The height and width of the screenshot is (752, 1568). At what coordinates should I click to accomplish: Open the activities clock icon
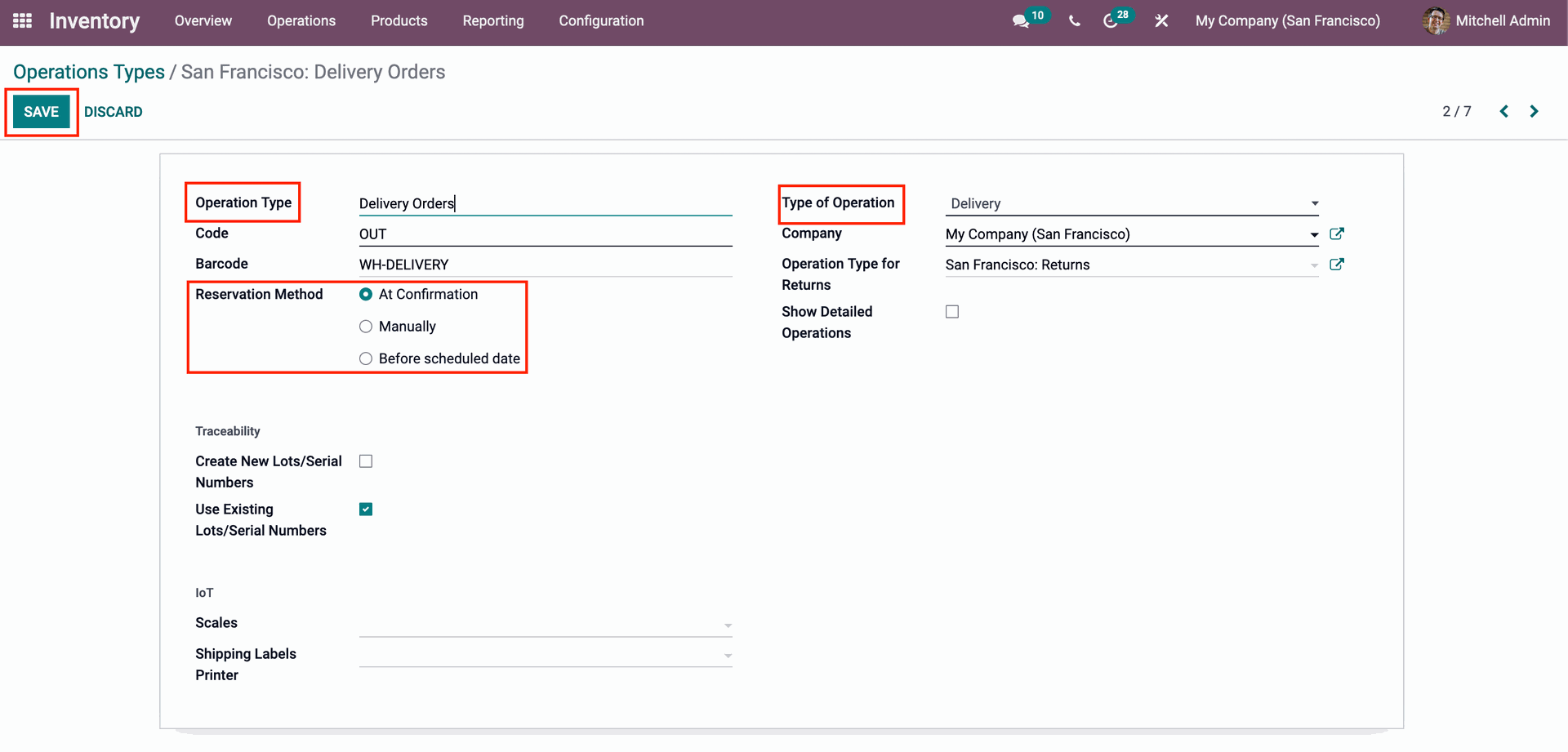tap(1111, 21)
